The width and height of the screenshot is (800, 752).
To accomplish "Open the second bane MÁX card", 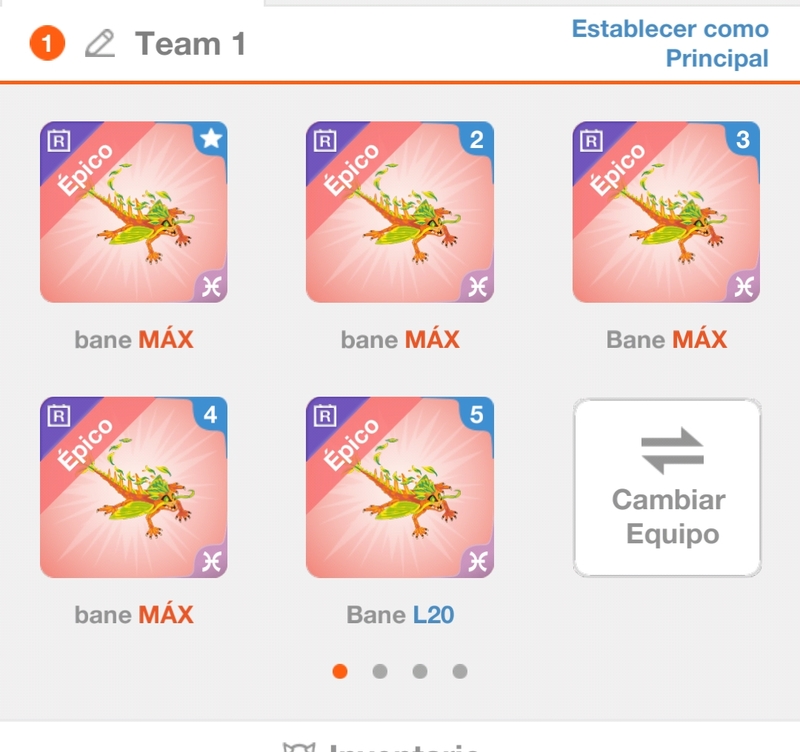I will (399, 212).
